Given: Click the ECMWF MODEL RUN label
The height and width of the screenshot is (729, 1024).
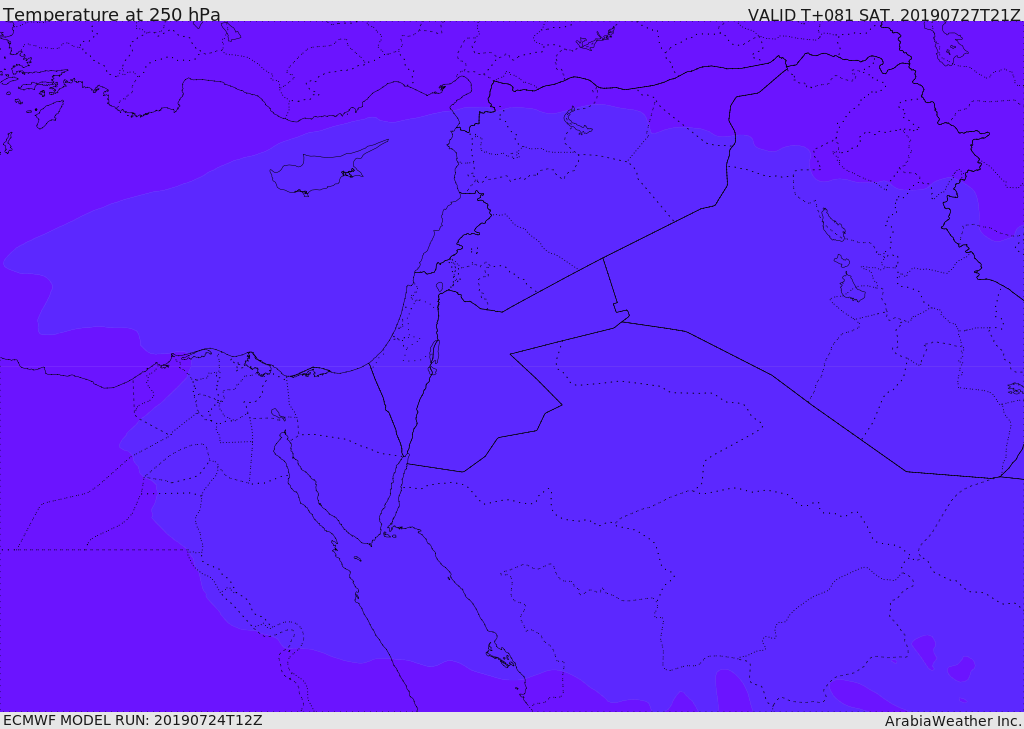Looking at the screenshot, I should (133, 720).
